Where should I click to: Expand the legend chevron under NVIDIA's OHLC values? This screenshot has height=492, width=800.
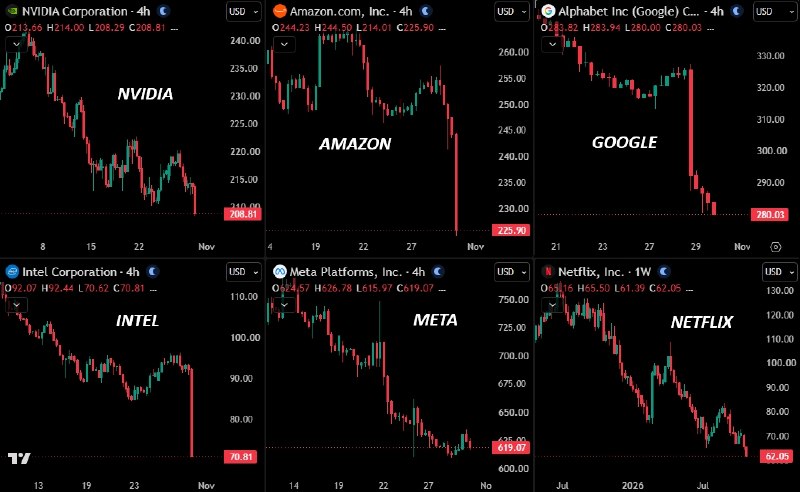[x=16, y=44]
